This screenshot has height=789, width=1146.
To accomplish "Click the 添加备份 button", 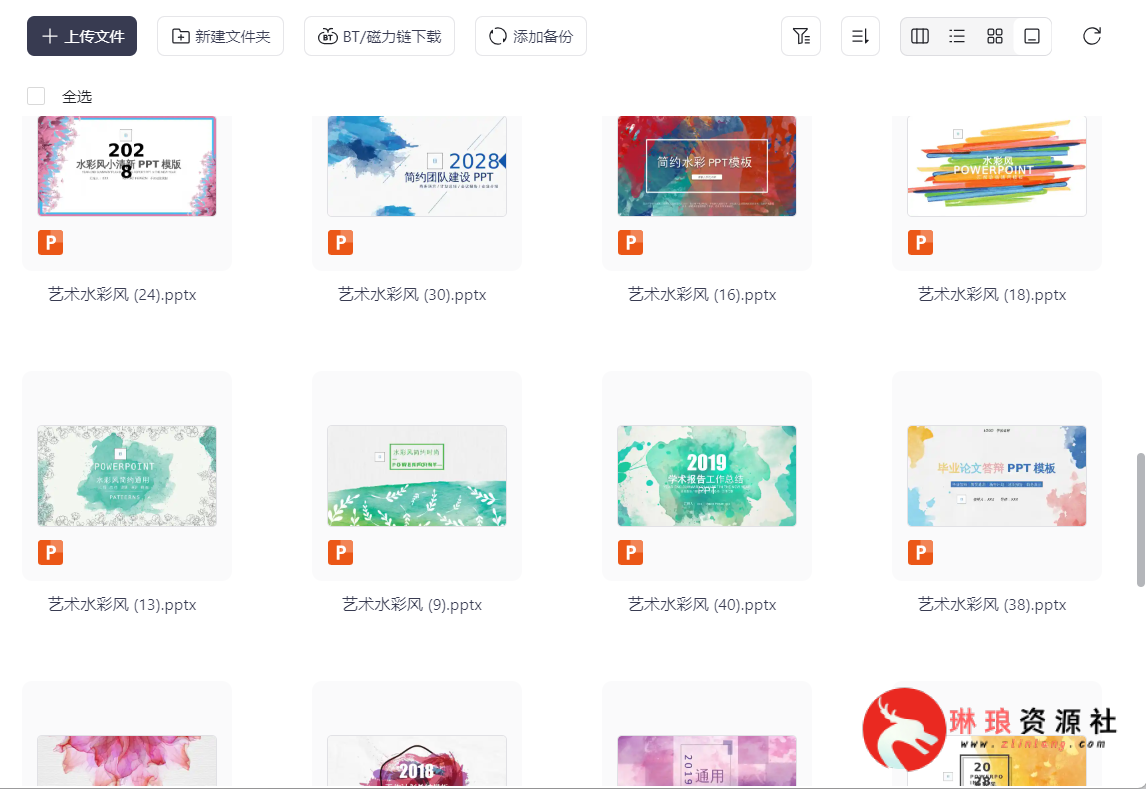I will click(x=531, y=37).
